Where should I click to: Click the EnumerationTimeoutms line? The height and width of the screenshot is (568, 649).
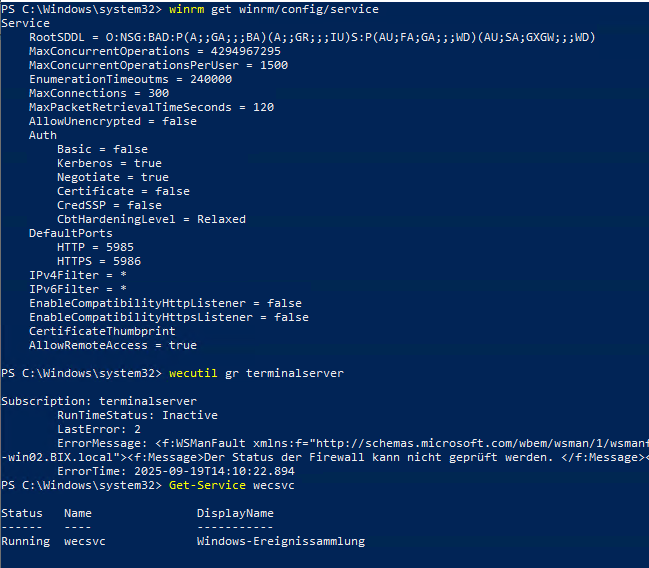(130, 79)
